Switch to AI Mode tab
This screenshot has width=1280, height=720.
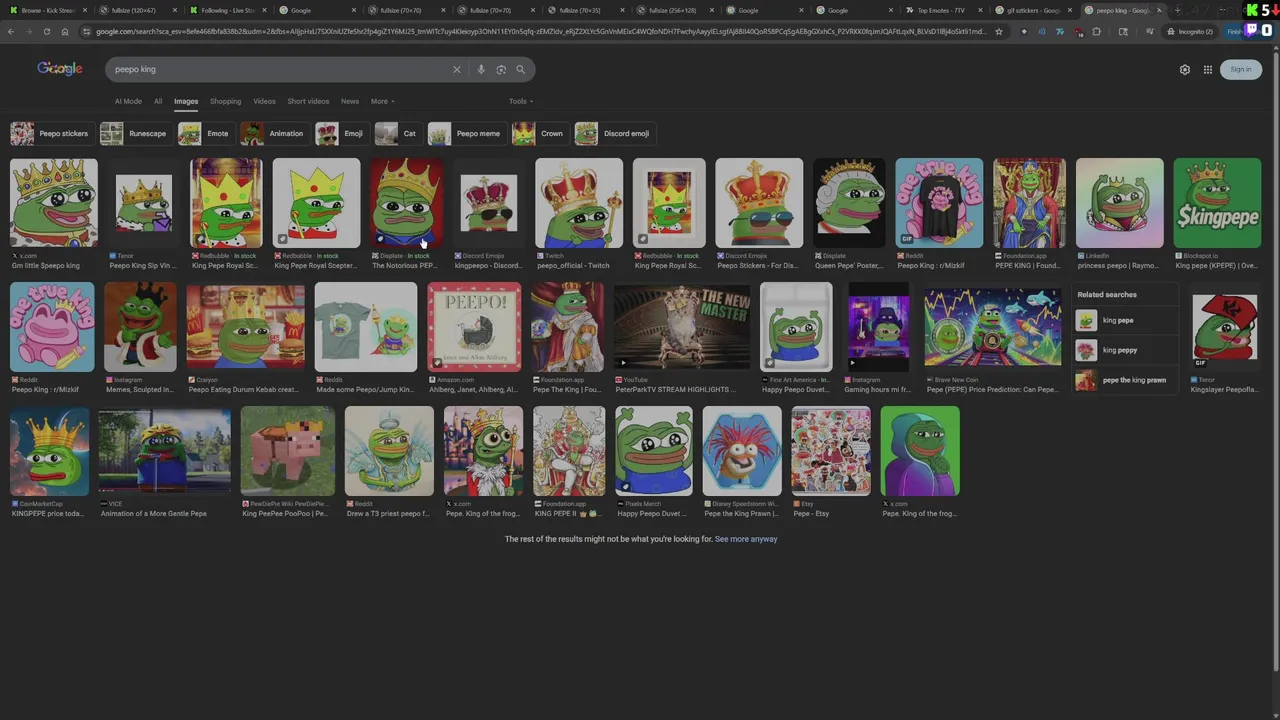click(128, 101)
